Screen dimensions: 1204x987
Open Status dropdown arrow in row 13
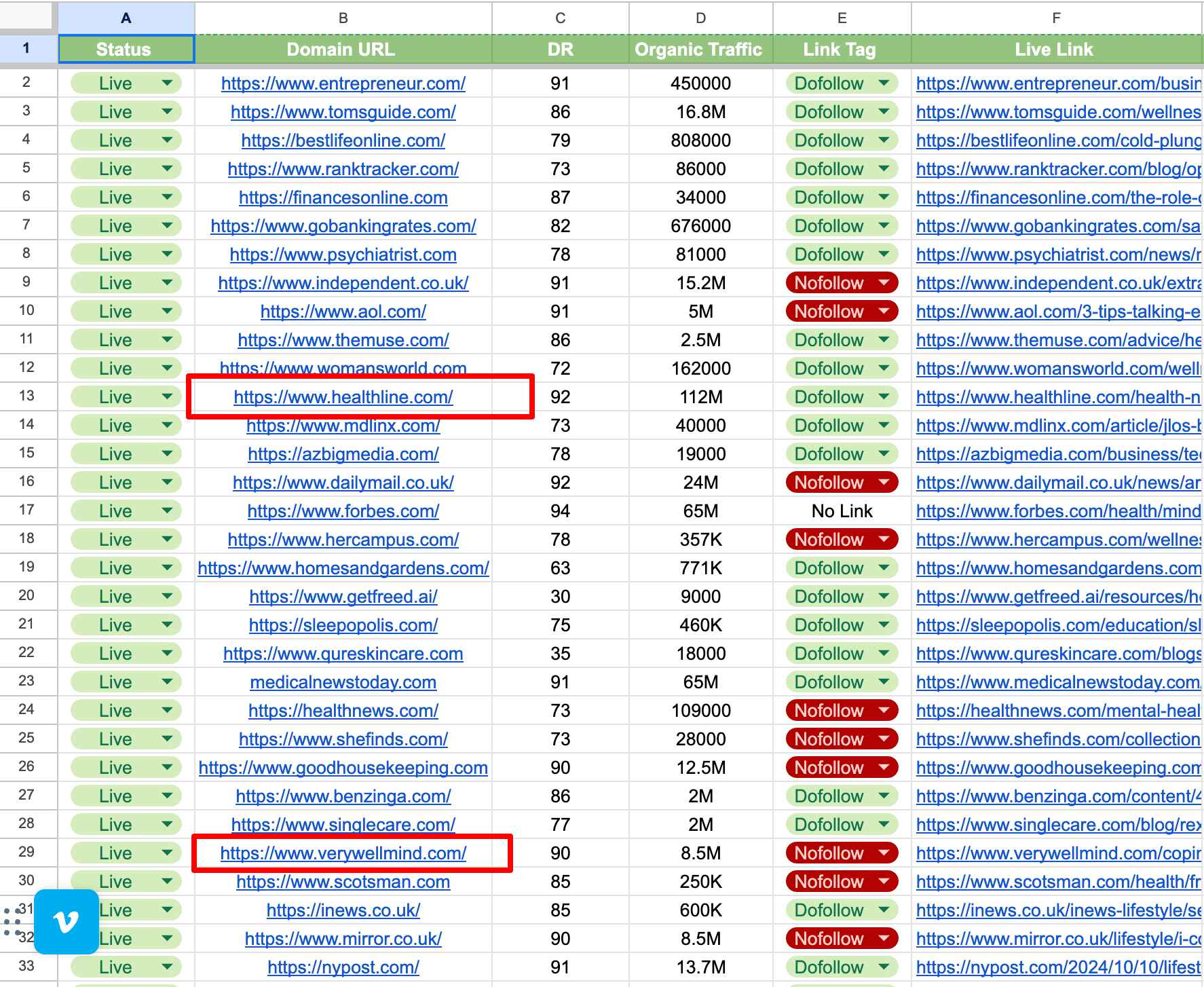(x=167, y=397)
